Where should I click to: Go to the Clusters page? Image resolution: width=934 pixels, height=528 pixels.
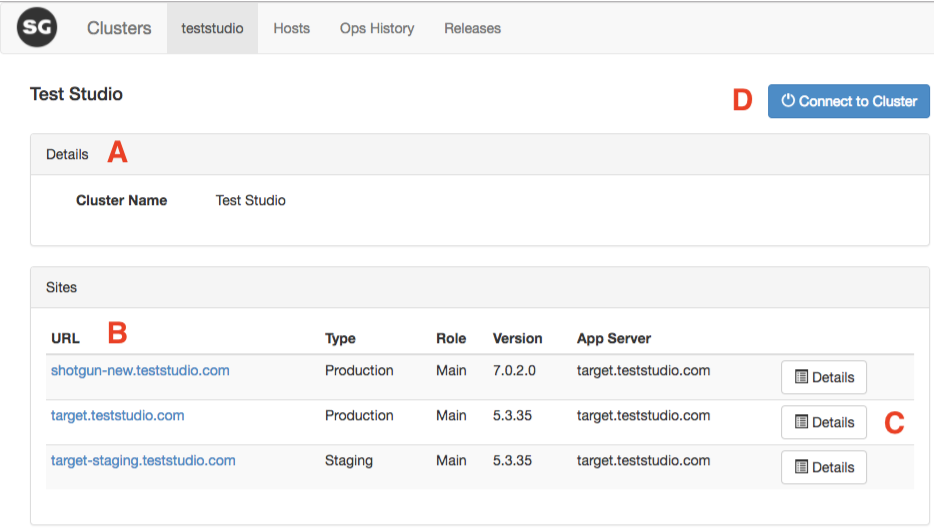pos(119,28)
